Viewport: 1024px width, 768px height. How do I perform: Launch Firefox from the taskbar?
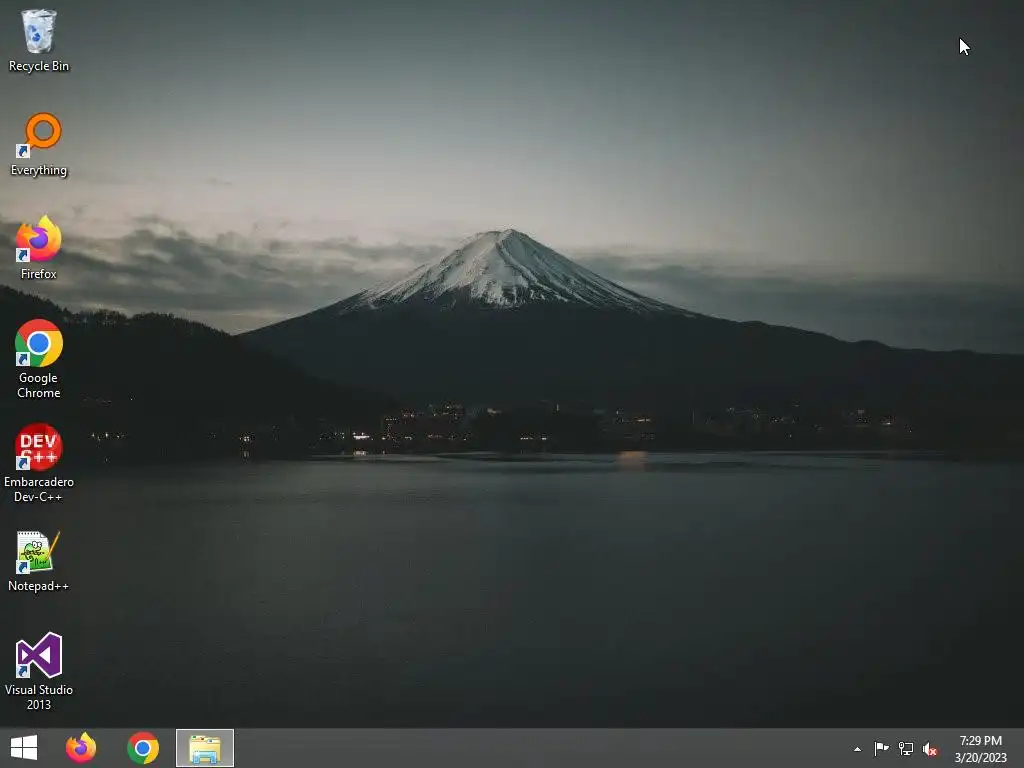(x=81, y=748)
